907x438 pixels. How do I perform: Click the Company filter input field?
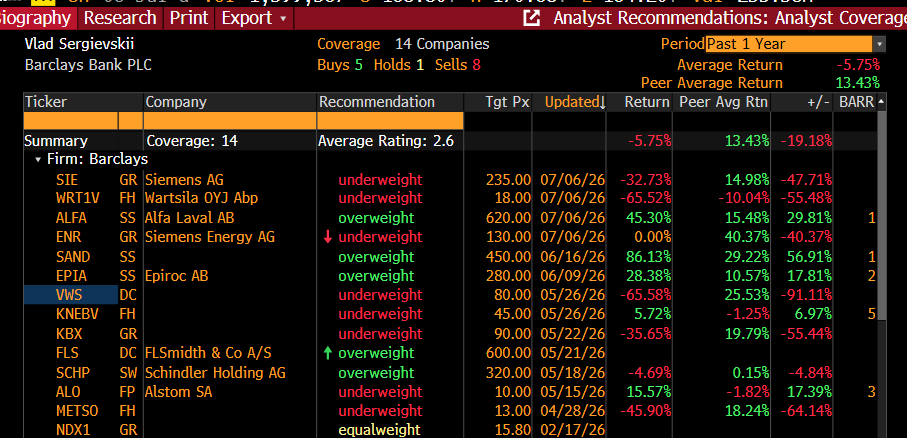[x=230, y=121]
